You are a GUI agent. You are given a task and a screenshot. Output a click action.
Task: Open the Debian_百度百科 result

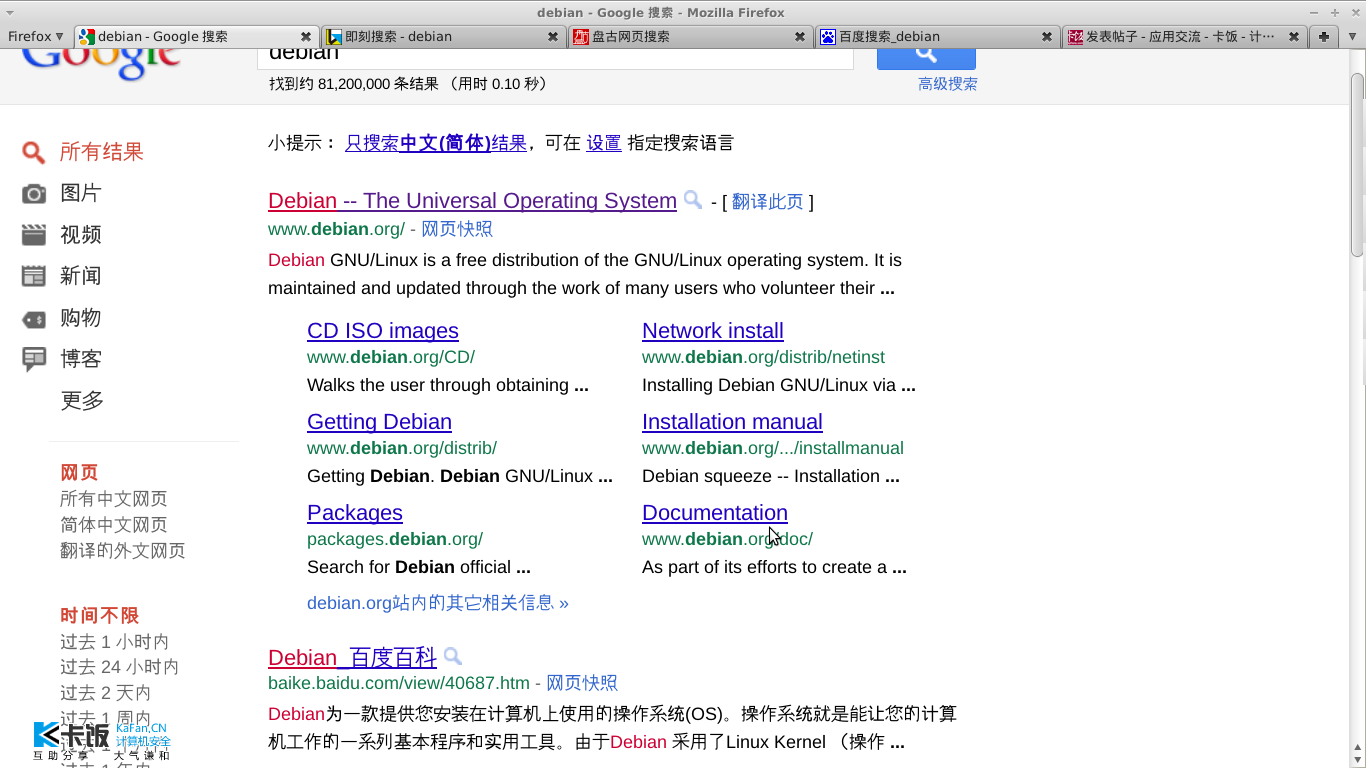[352, 657]
